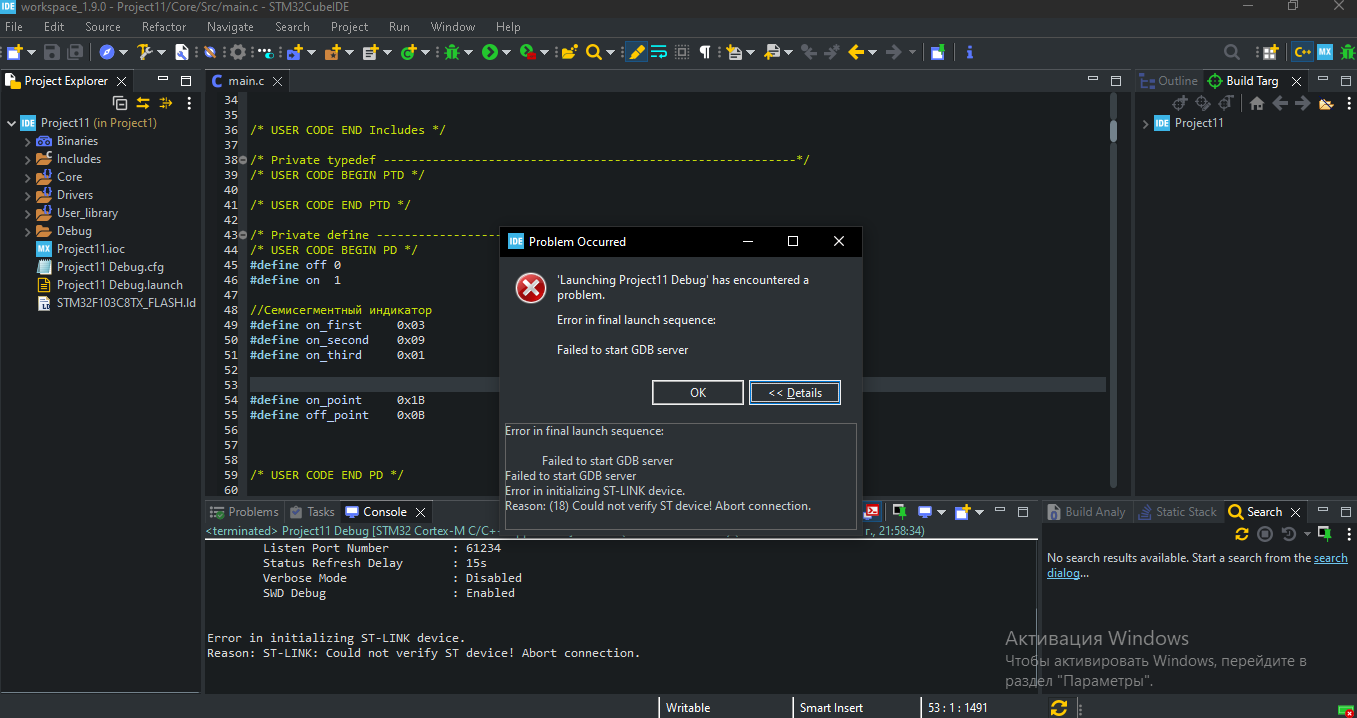Click the Details button to collapse error details
1357x718 pixels.
pyautogui.click(x=795, y=393)
